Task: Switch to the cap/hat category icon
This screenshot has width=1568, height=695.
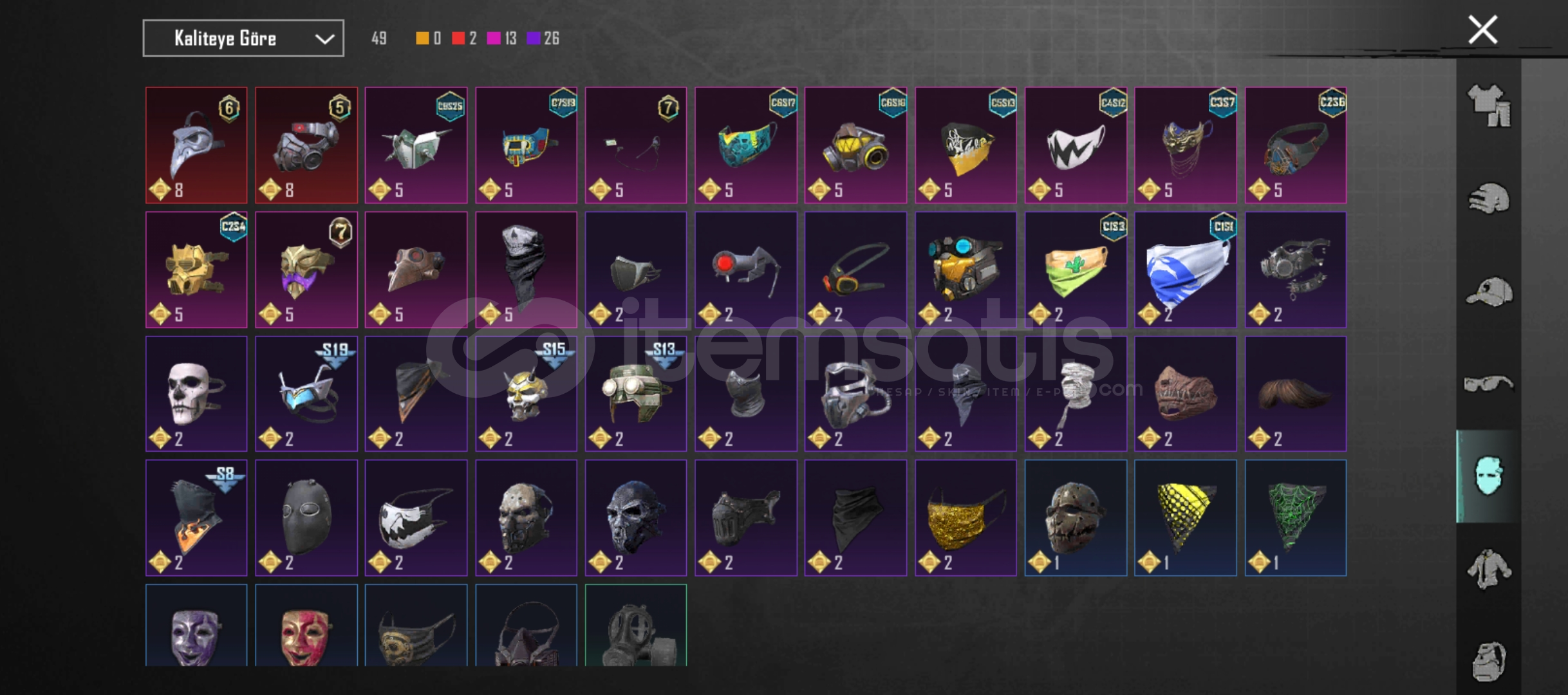Action: [1489, 291]
